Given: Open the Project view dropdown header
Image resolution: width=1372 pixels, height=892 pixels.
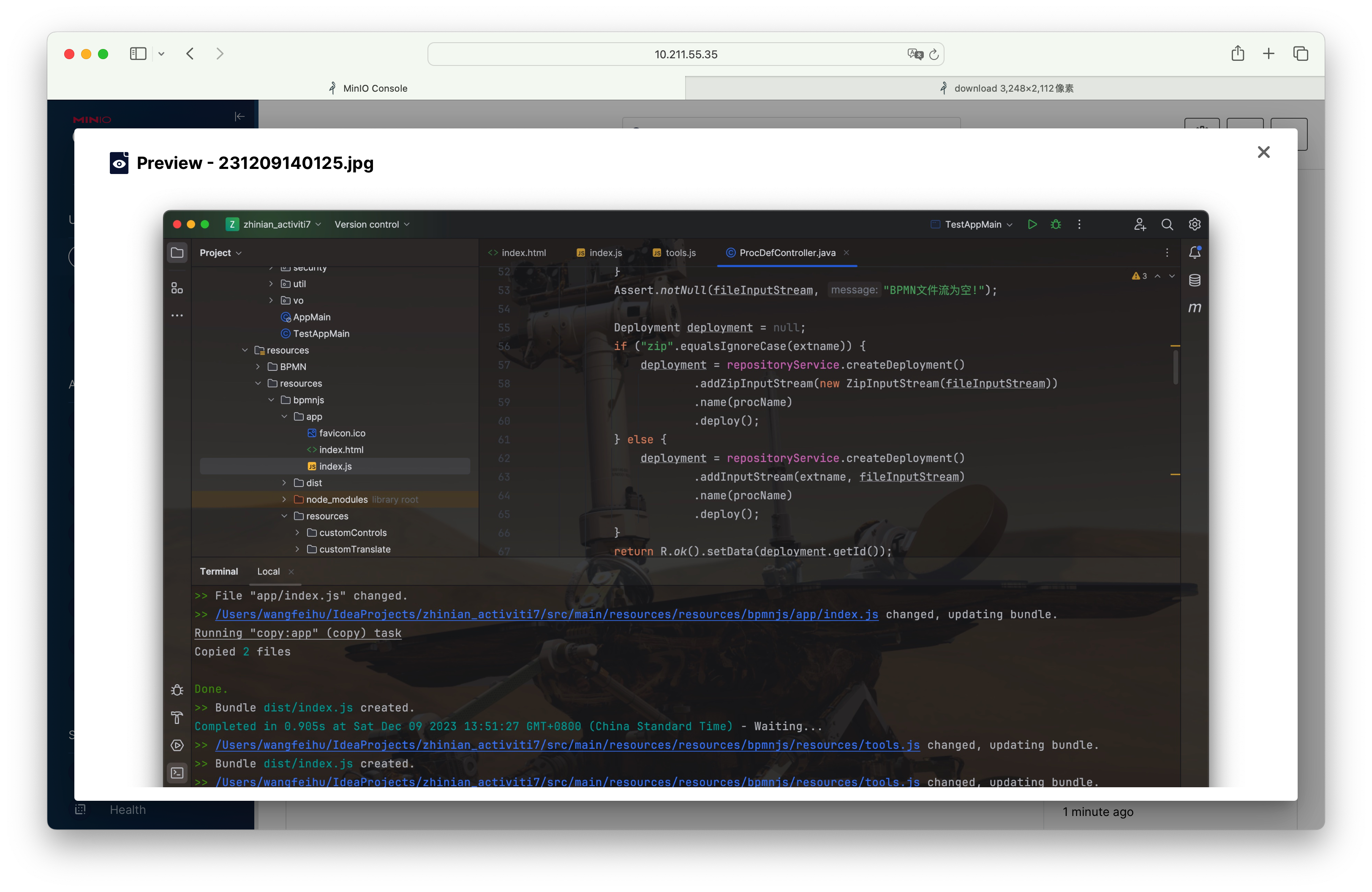Looking at the screenshot, I should pos(220,253).
